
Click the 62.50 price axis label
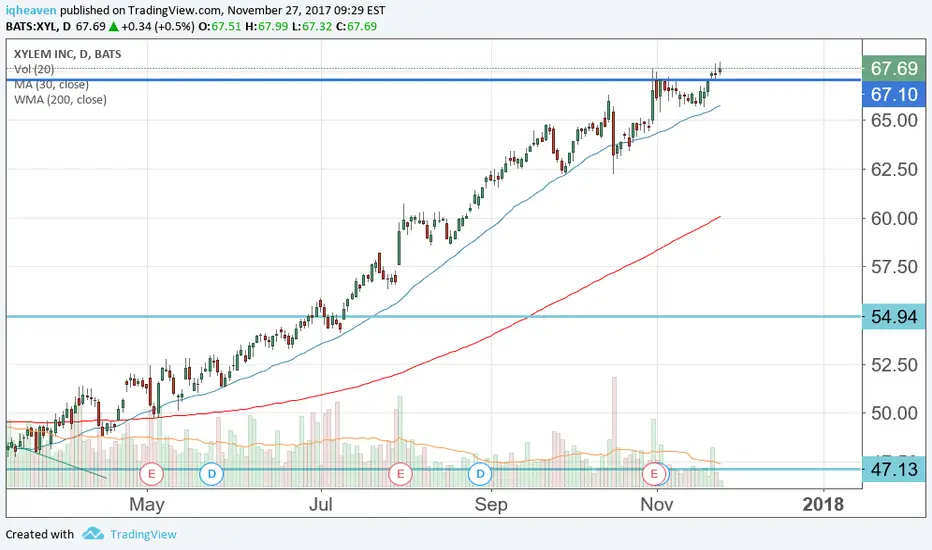894,169
